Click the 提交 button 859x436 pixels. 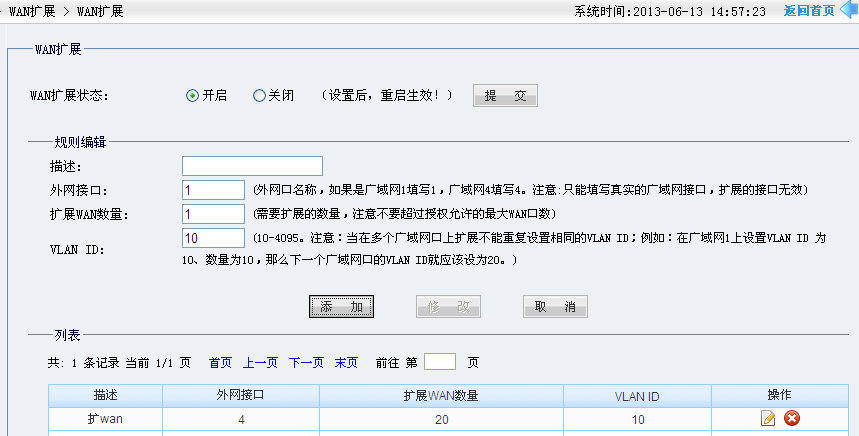[x=505, y=96]
